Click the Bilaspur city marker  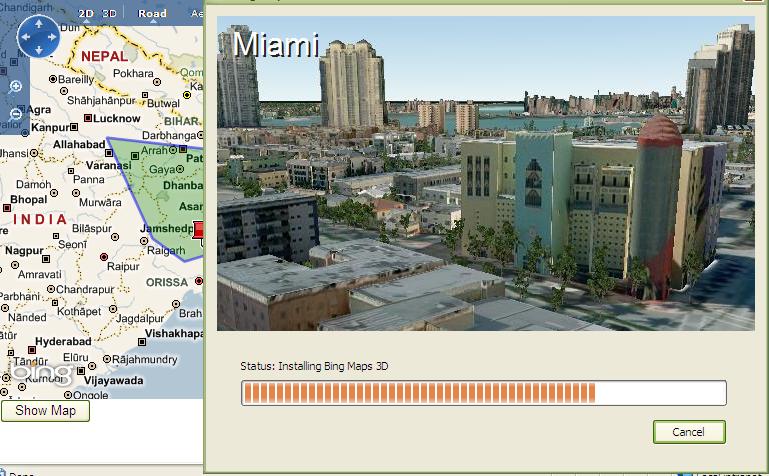[115, 237]
